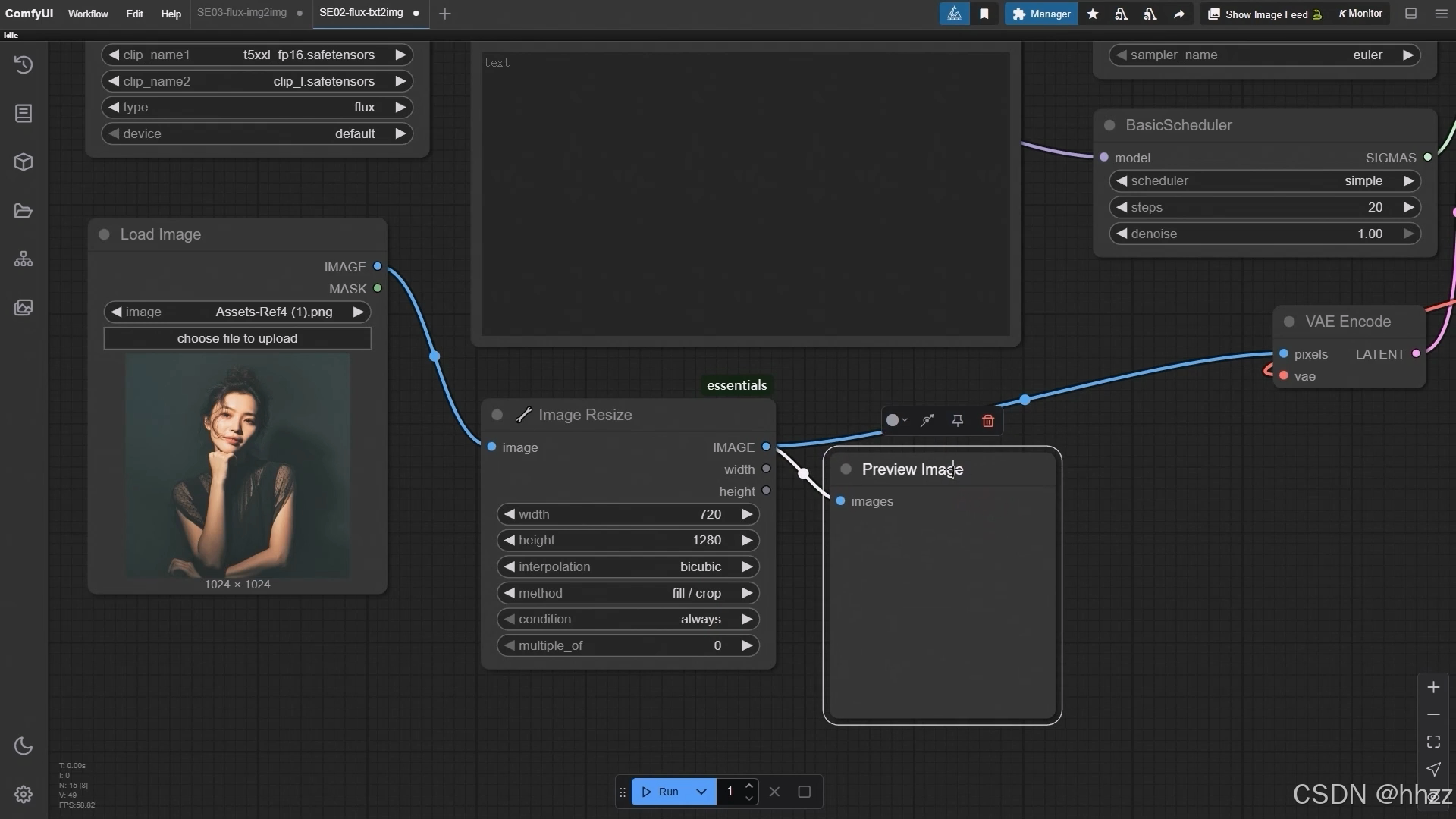Collapse the Image Resize node dot
This screenshot has width=1456, height=819.
click(x=497, y=415)
